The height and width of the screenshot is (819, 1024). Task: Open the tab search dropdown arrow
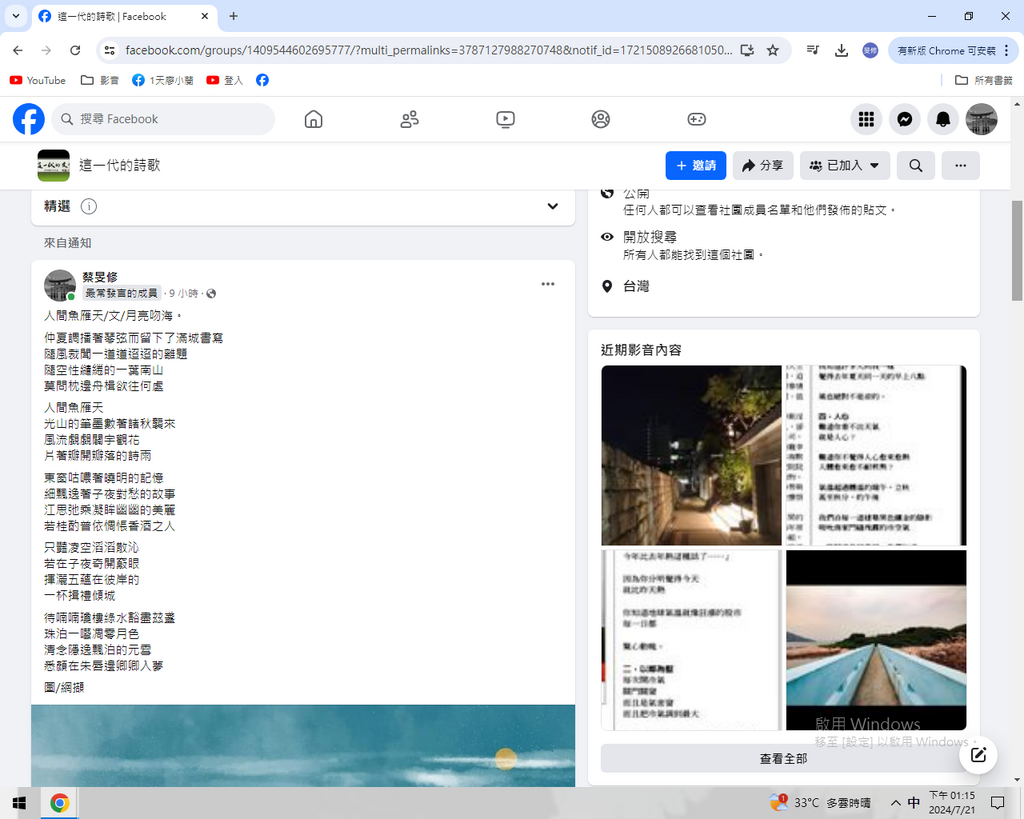pos(16,16)
